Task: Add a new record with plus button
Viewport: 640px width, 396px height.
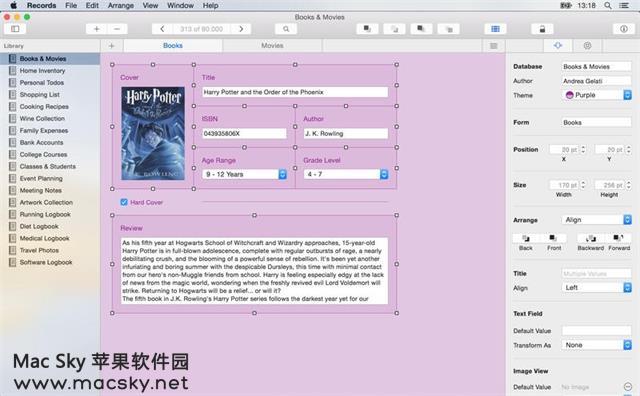Action: [x=97, y=29]
